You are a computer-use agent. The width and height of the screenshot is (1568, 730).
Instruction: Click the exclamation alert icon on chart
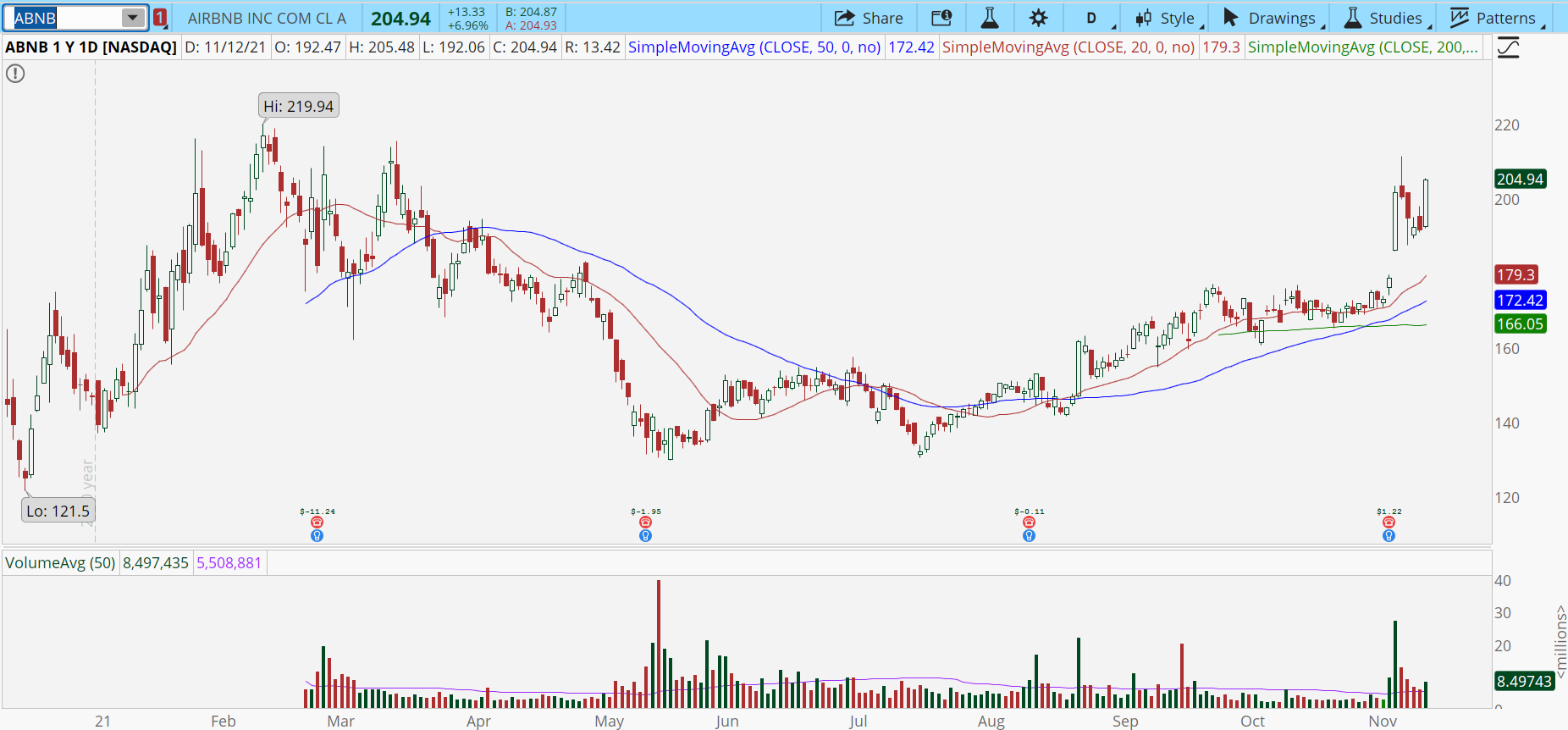15,74
